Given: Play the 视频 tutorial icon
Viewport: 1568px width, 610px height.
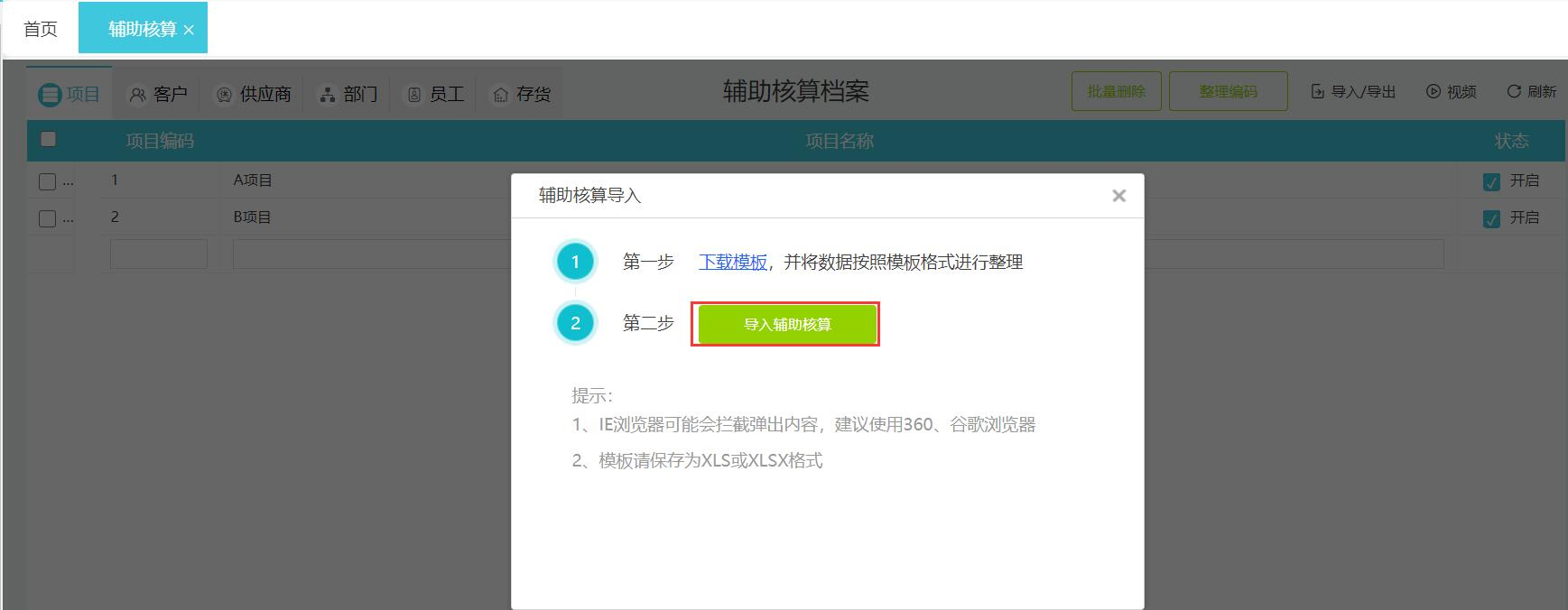Looking at the screenshot, I should [x=1451, y=91].
